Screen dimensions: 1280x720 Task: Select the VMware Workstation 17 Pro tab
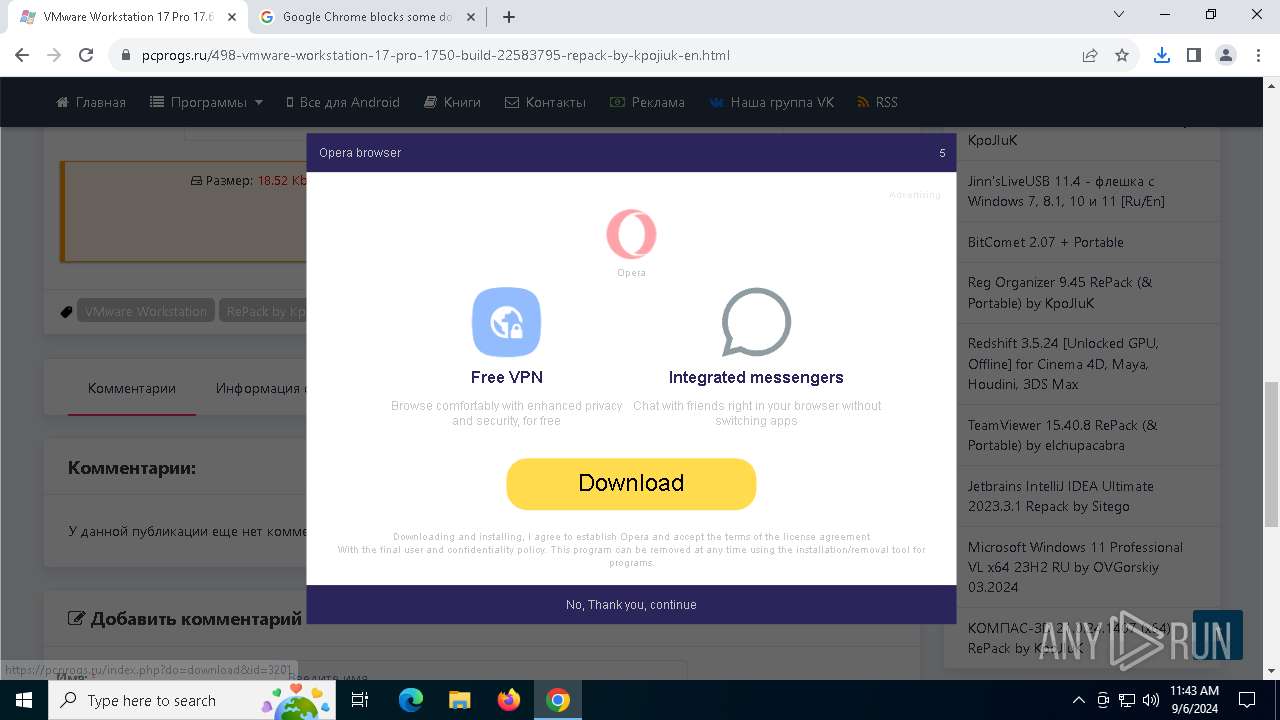(126, 17)
